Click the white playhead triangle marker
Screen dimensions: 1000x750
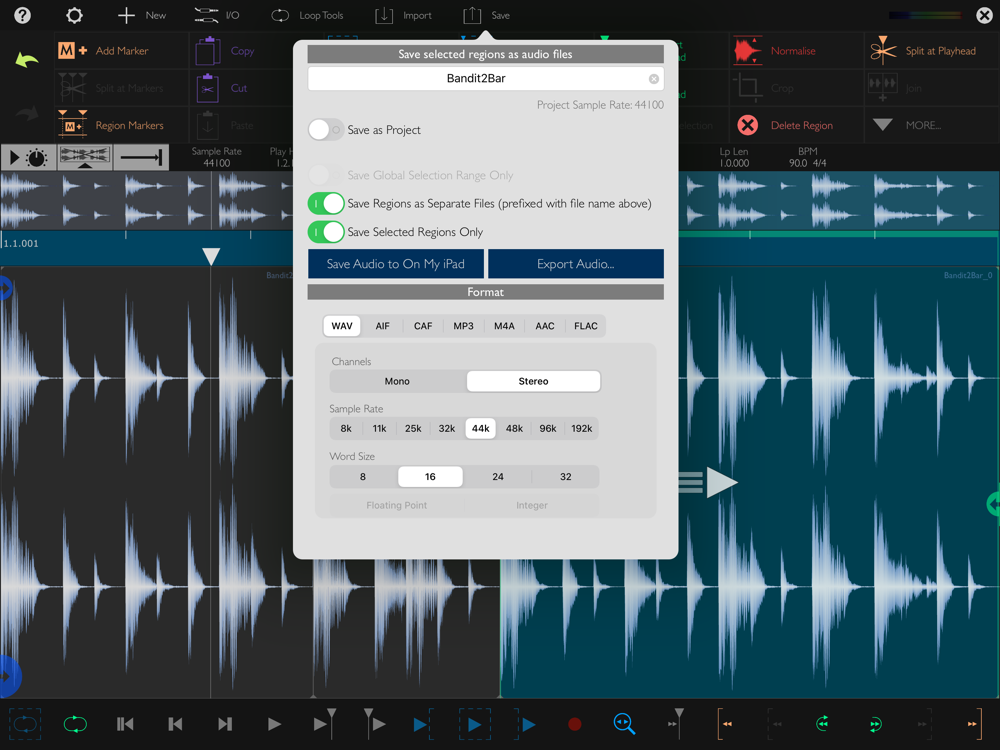(x=211, y=256)
